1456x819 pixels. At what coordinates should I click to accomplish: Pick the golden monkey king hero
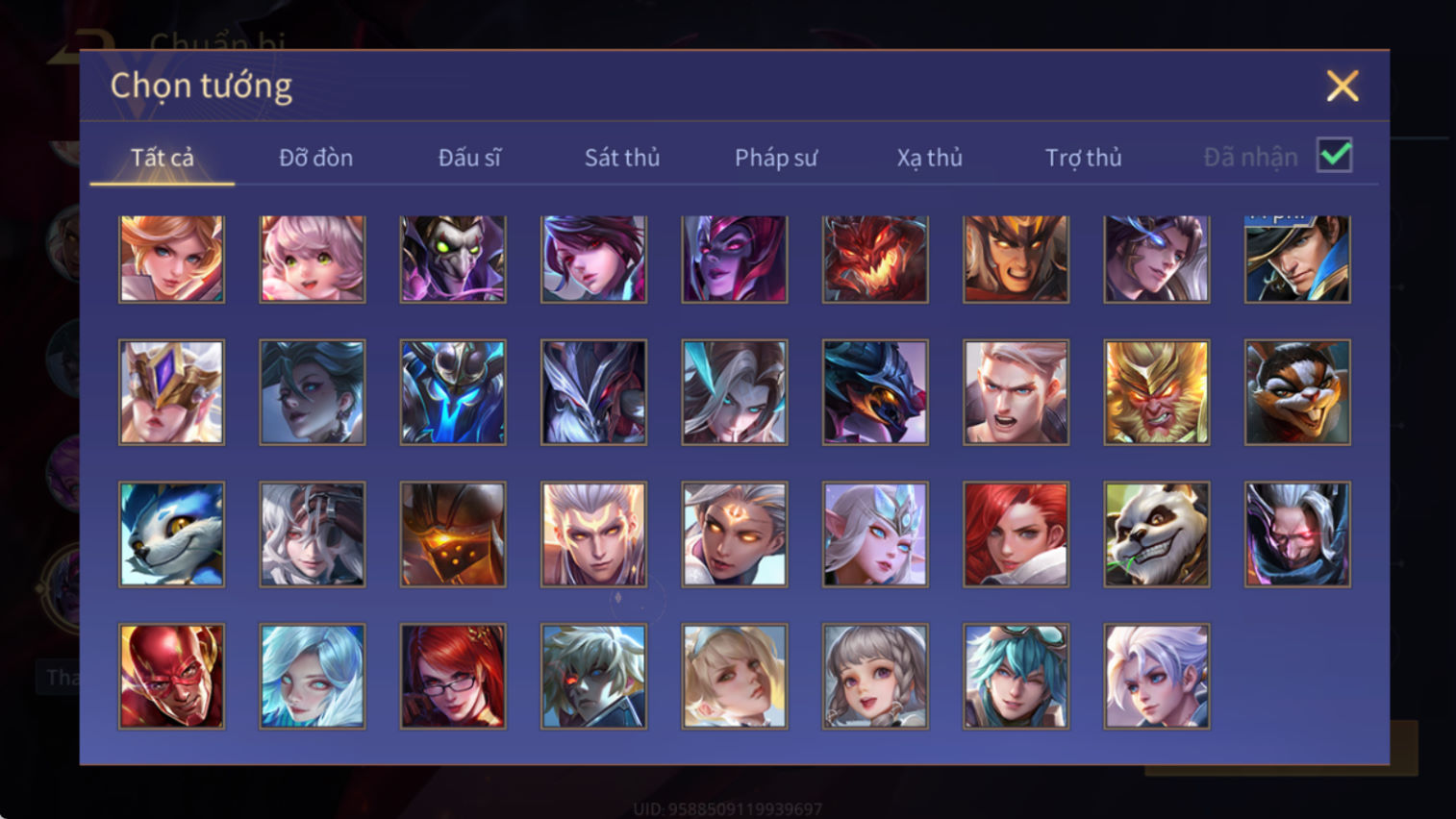pos(1157,392)
